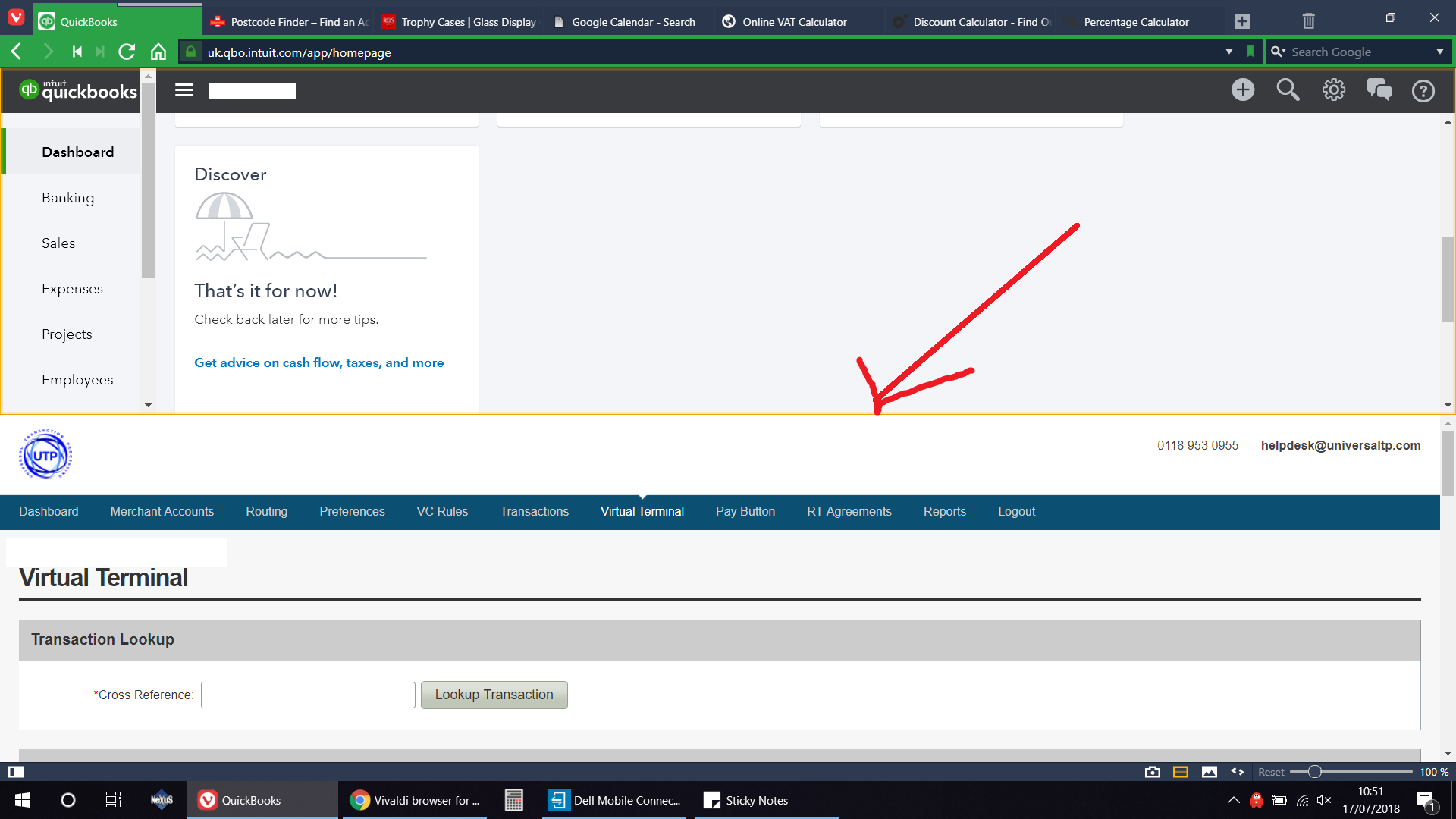Open the tab tiling options icon
The image size is (1456, 819).
pos(1181,772)
